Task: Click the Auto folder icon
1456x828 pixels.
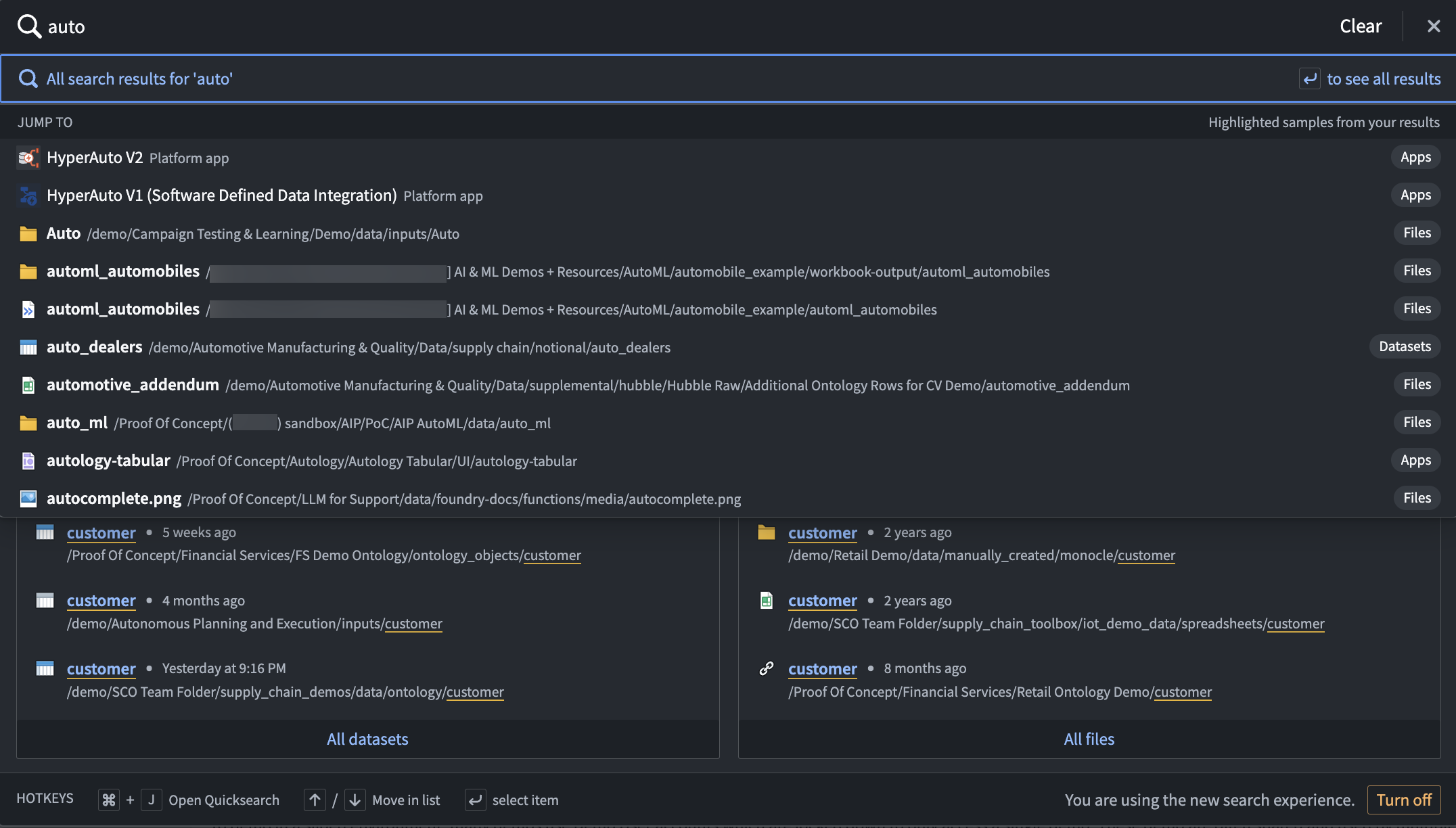Action: (28, 233)
